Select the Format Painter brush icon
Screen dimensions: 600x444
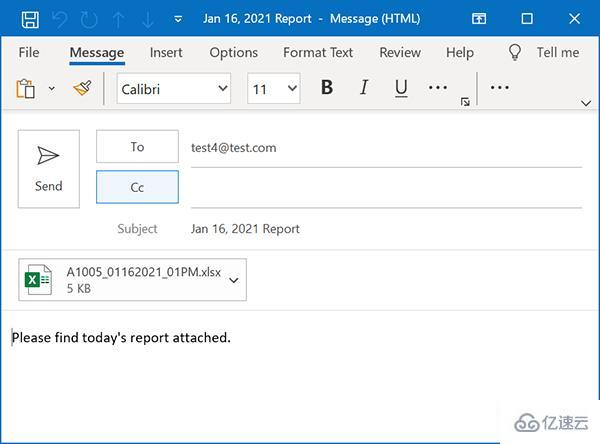coord(82,89)
